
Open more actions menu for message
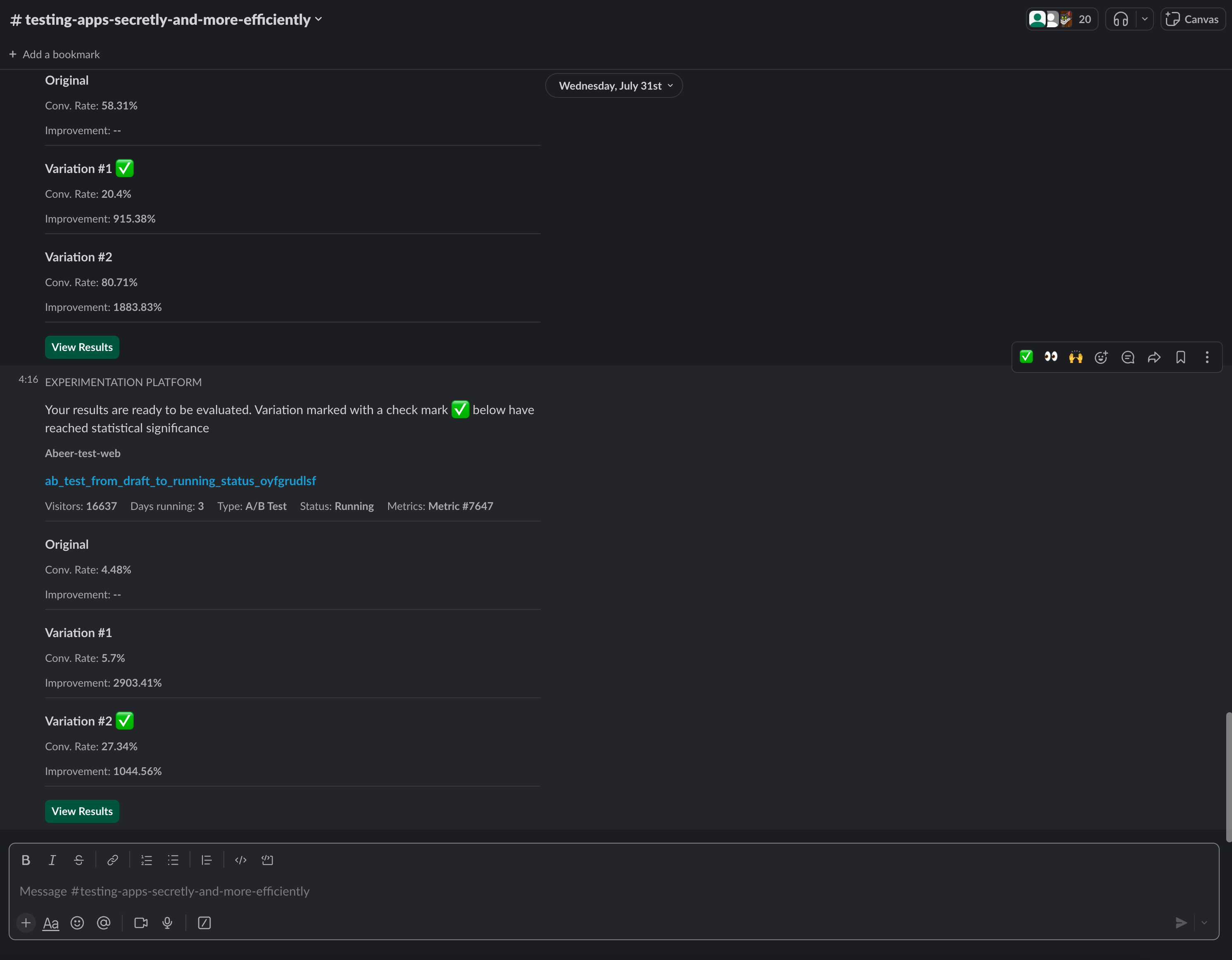click(x=1207, y=357)
